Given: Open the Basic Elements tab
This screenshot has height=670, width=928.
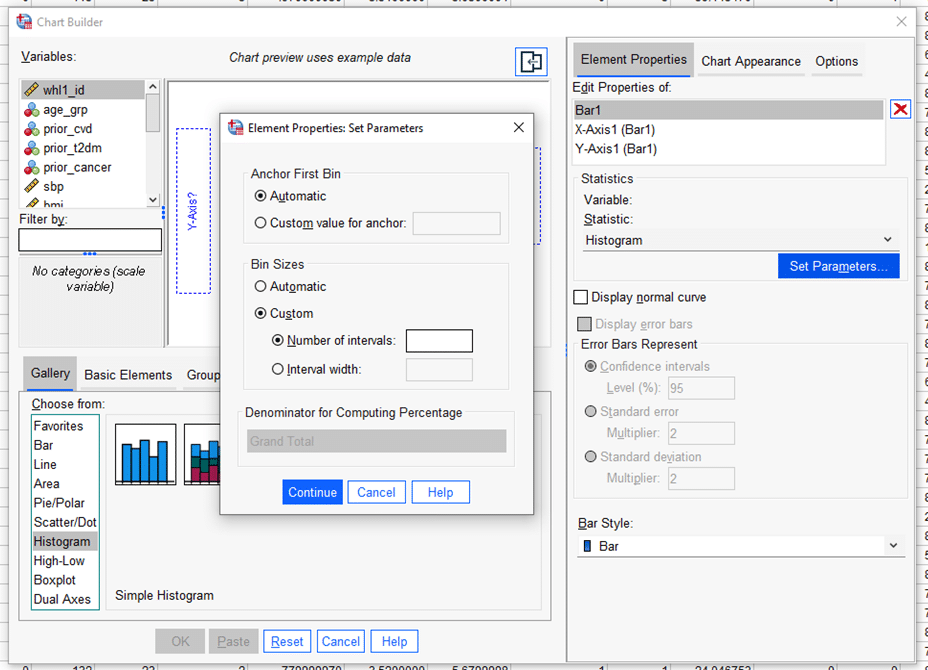Looking at the screenshot, I should click(128, 375).
